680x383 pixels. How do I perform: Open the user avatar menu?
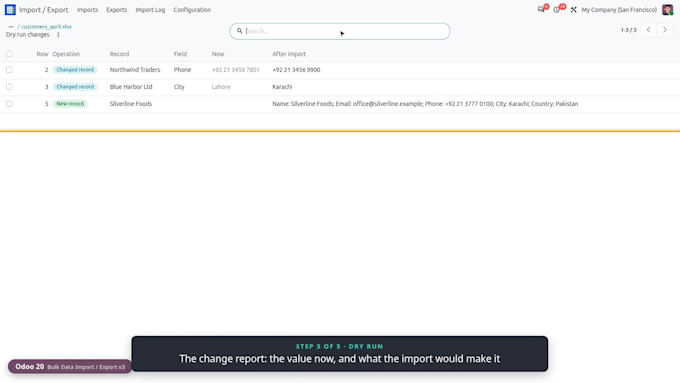(667, 10)
